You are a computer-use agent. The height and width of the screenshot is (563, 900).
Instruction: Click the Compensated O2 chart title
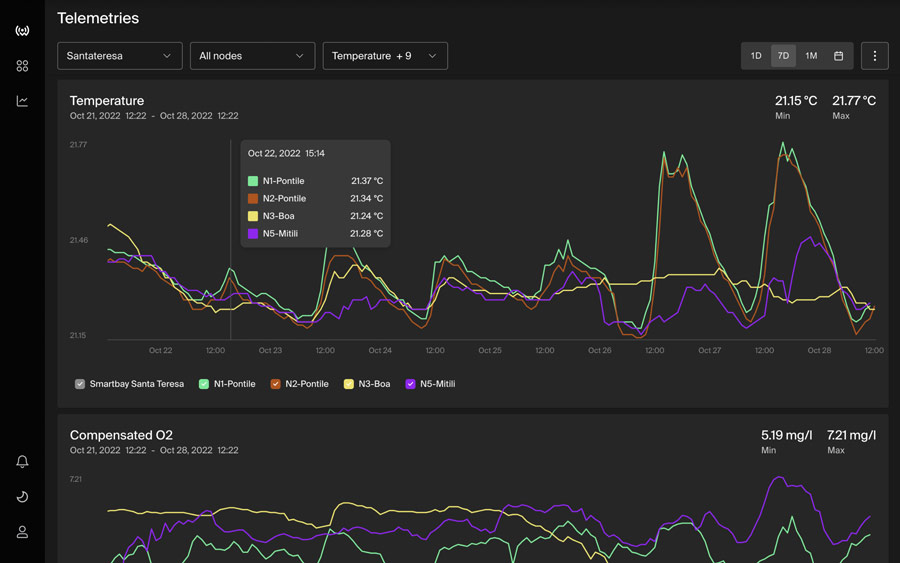pos(121,435)
